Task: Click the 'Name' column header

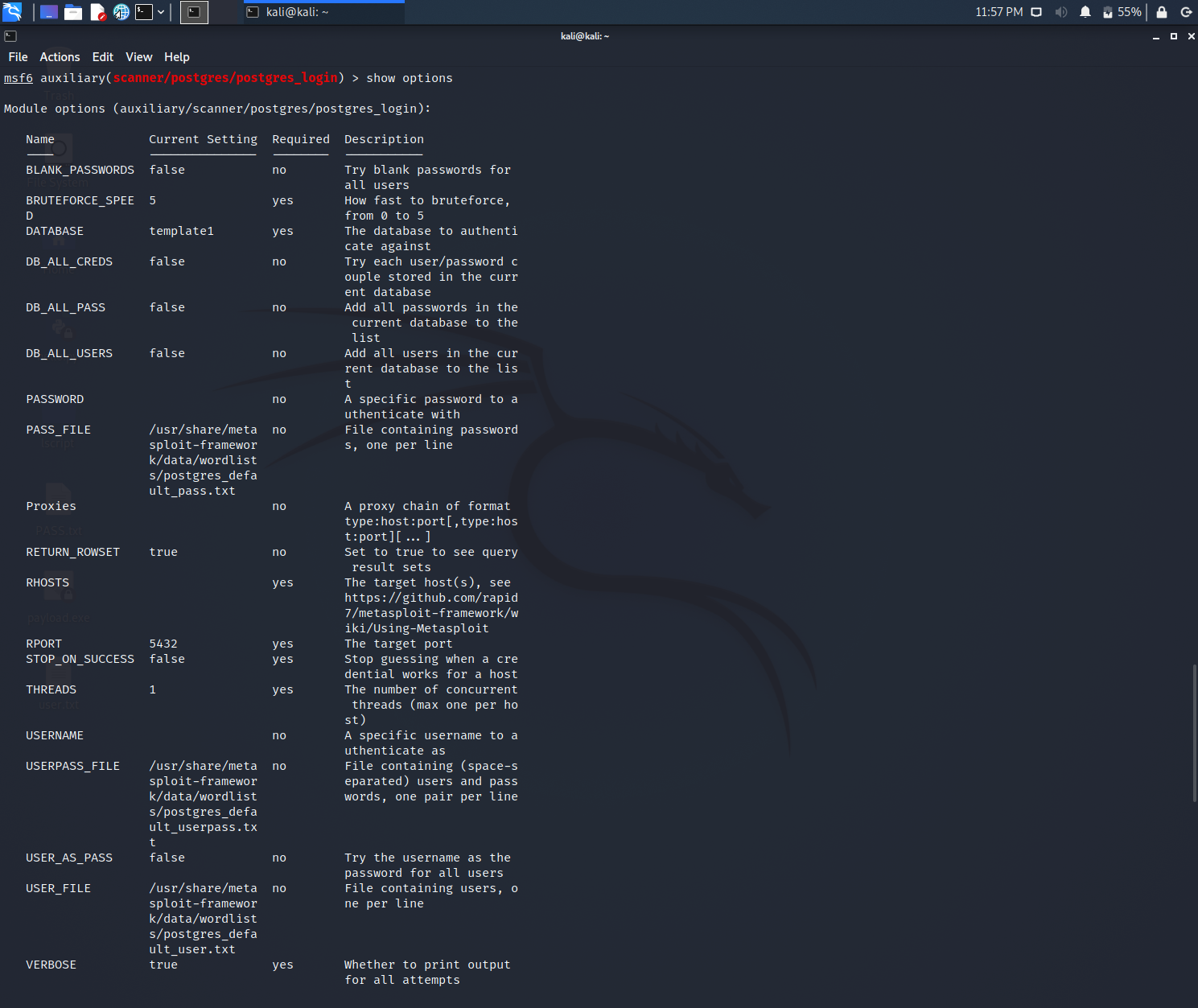Action: [40, 139]
